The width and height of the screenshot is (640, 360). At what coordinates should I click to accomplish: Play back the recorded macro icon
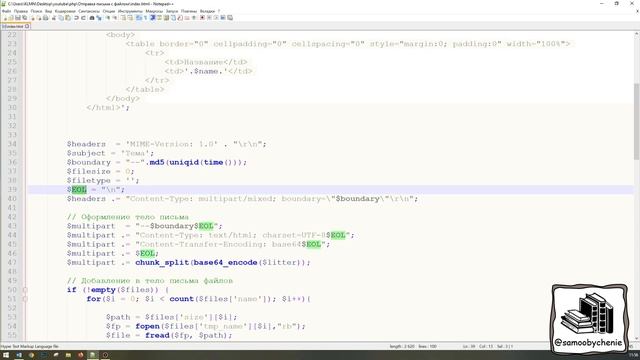point(216,18)
